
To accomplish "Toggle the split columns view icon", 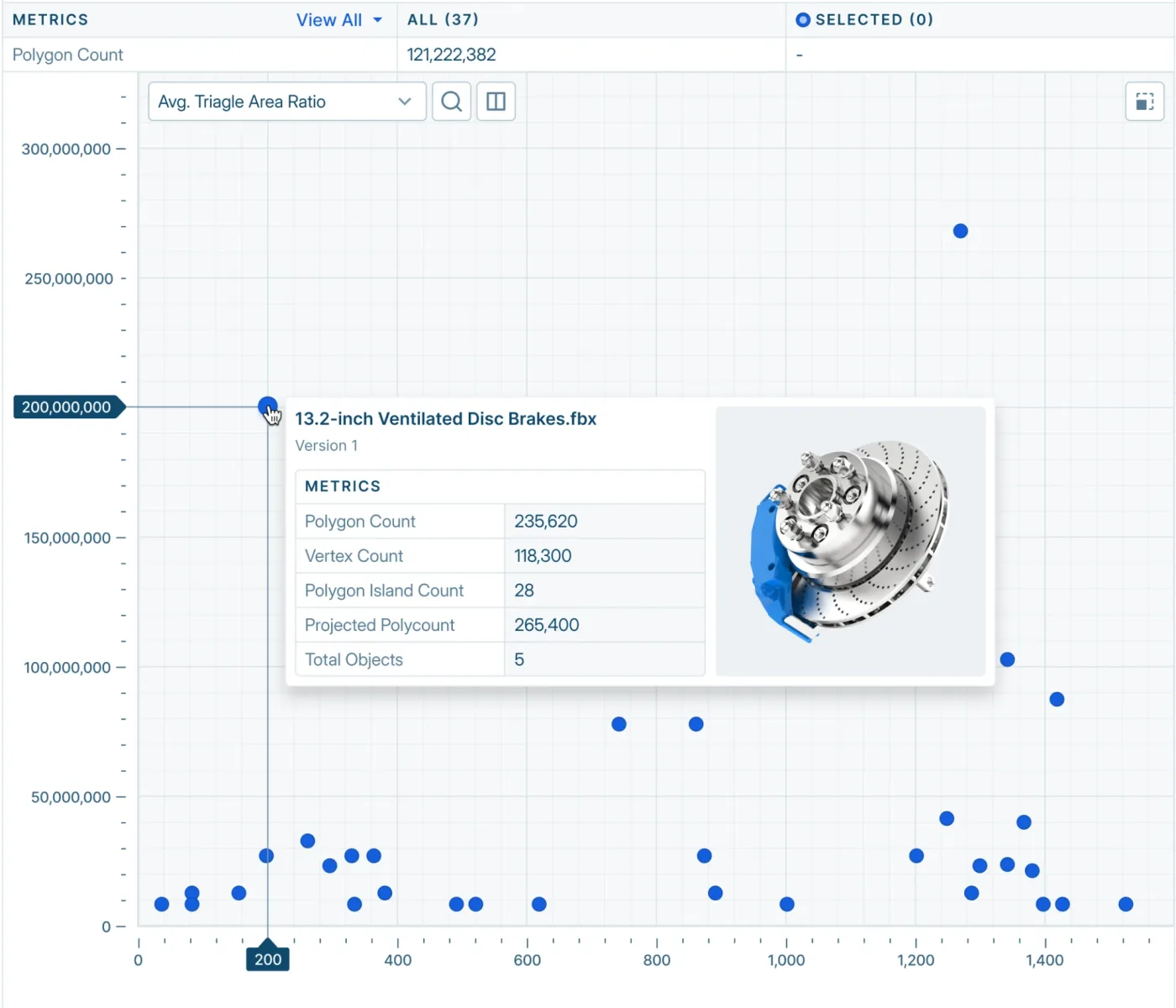I will point(496,102).
